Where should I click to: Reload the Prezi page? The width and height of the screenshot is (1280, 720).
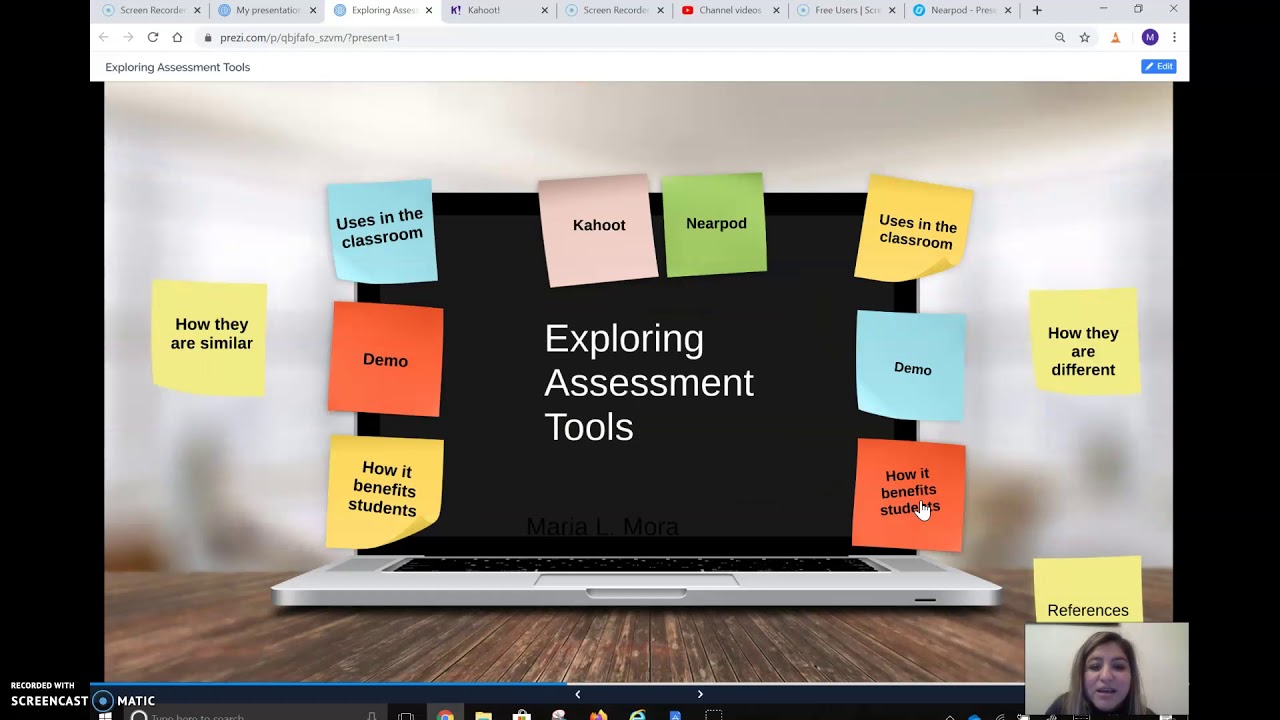153,37
